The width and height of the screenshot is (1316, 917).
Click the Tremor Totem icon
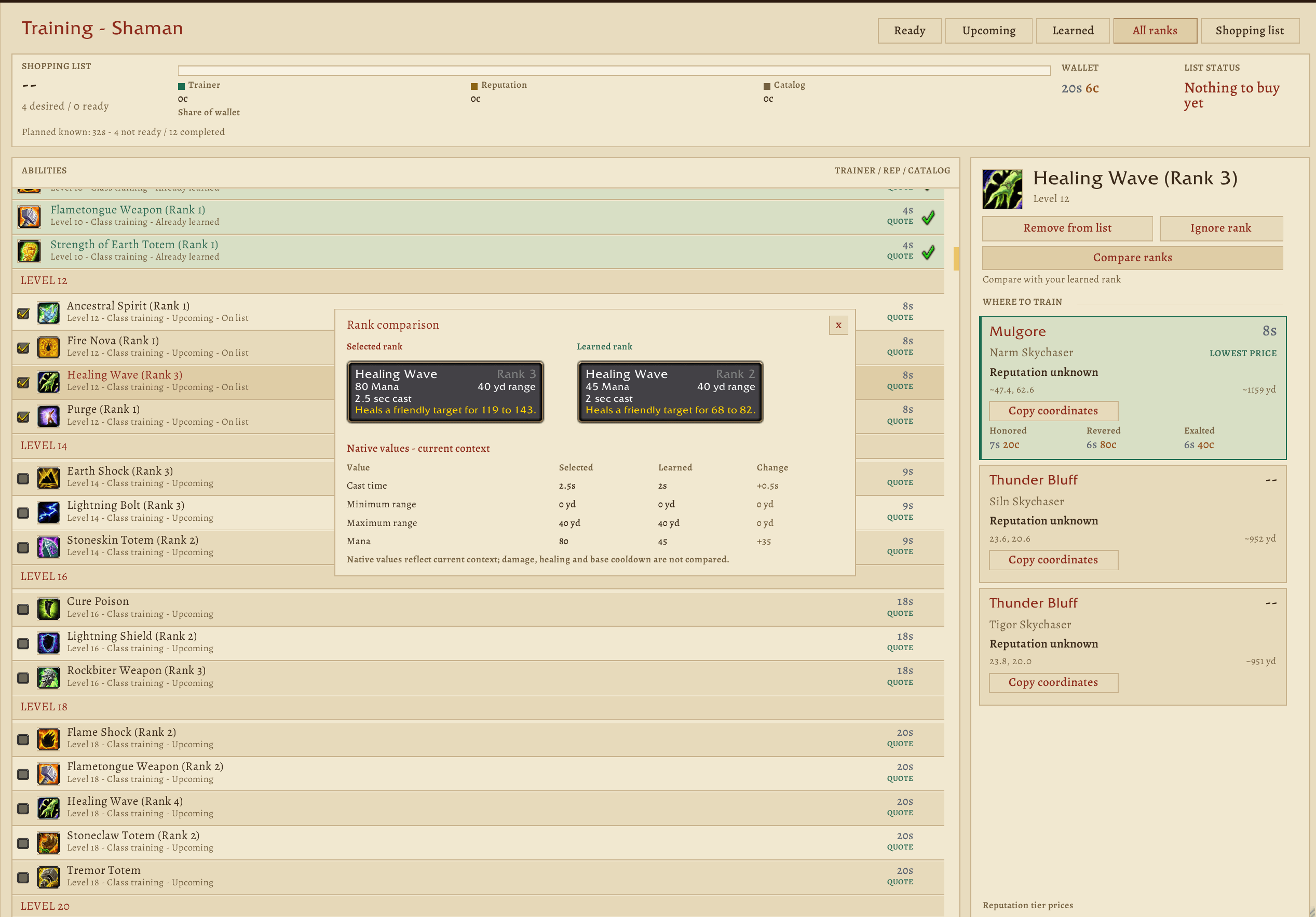[48, 878]
